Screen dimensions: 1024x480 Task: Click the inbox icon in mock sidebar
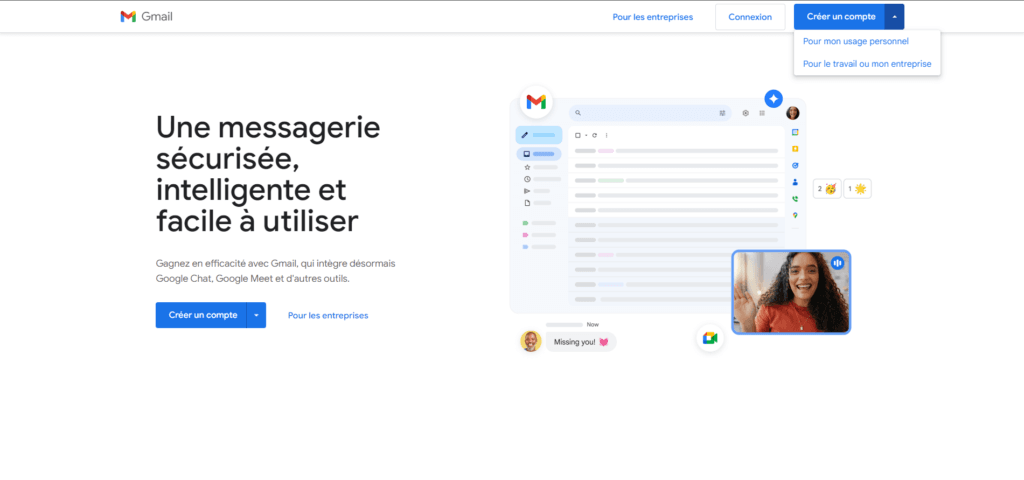tap(526, 154)
